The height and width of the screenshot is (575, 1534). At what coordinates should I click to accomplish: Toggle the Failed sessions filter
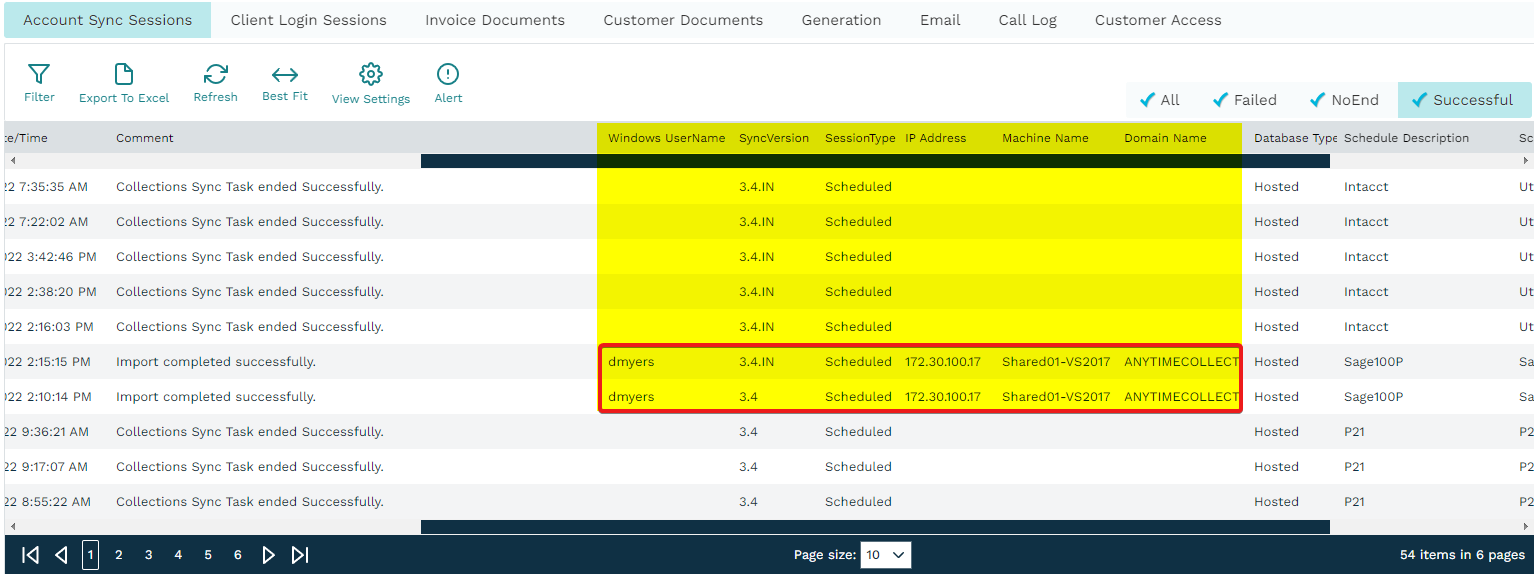1244,100
